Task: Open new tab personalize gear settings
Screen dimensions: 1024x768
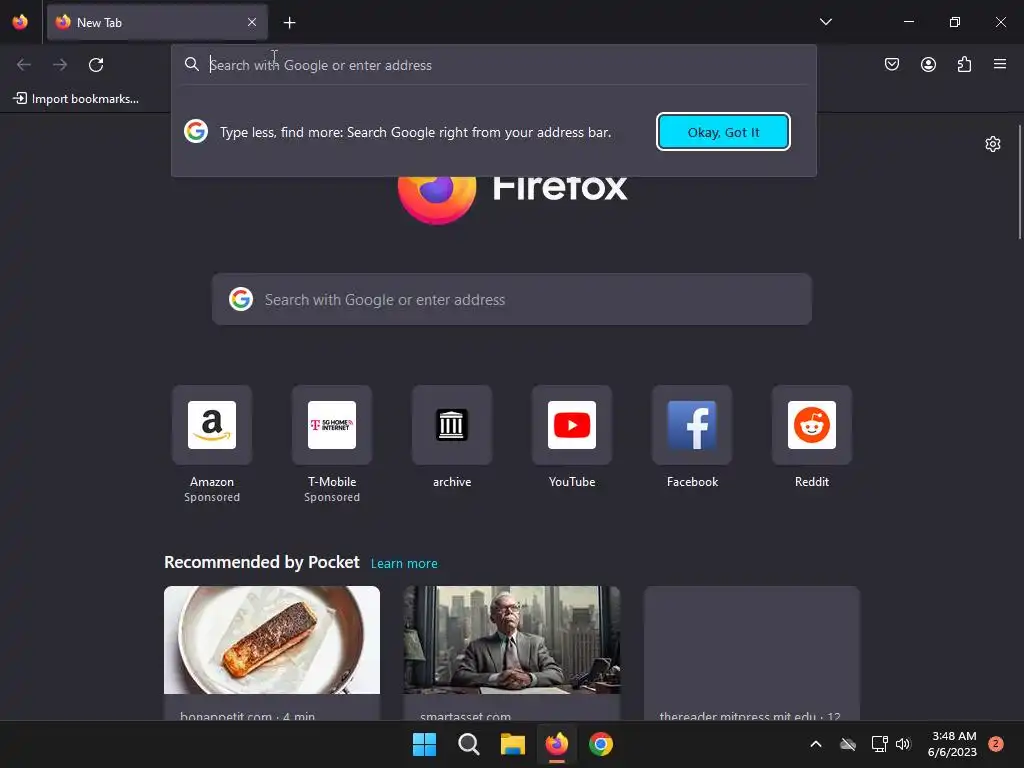Action: [x=993, y=144]
